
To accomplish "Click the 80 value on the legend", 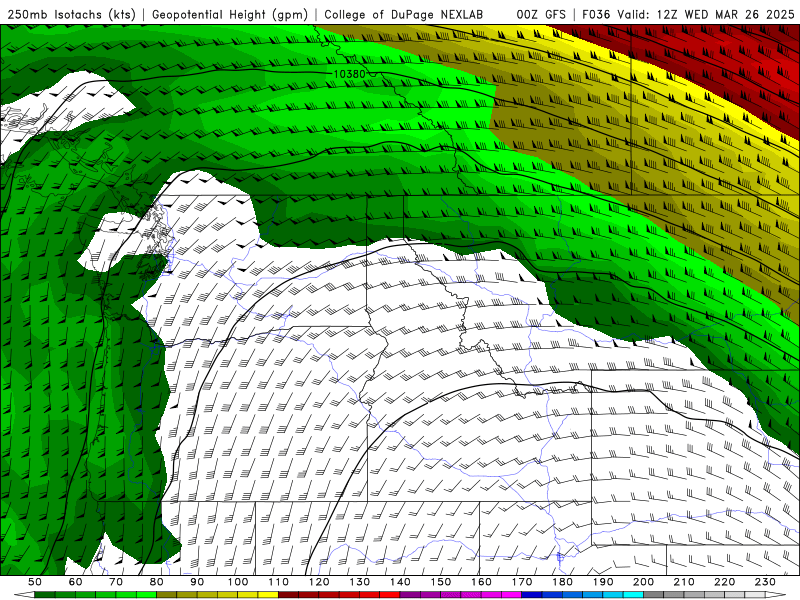I will tap(157, 582).
